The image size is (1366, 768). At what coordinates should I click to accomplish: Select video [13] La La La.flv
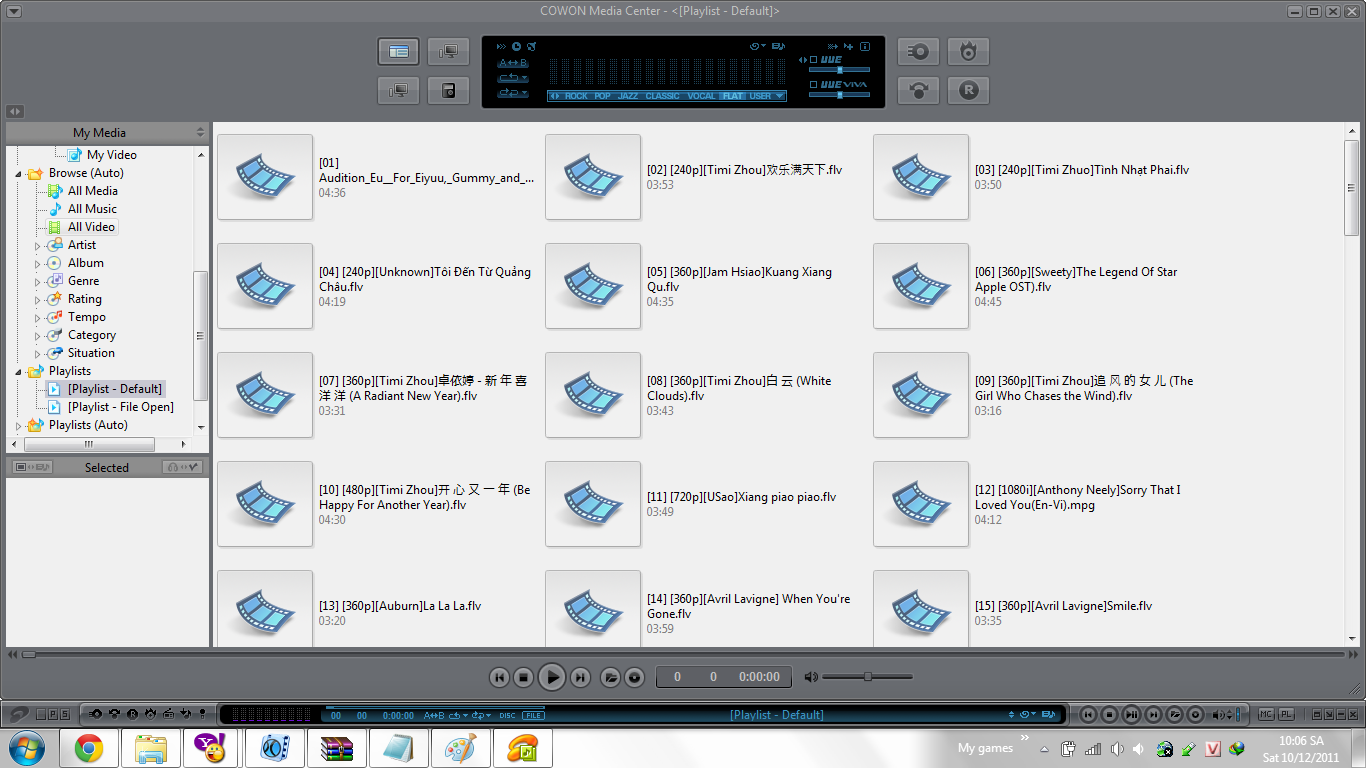click(265, 609)
